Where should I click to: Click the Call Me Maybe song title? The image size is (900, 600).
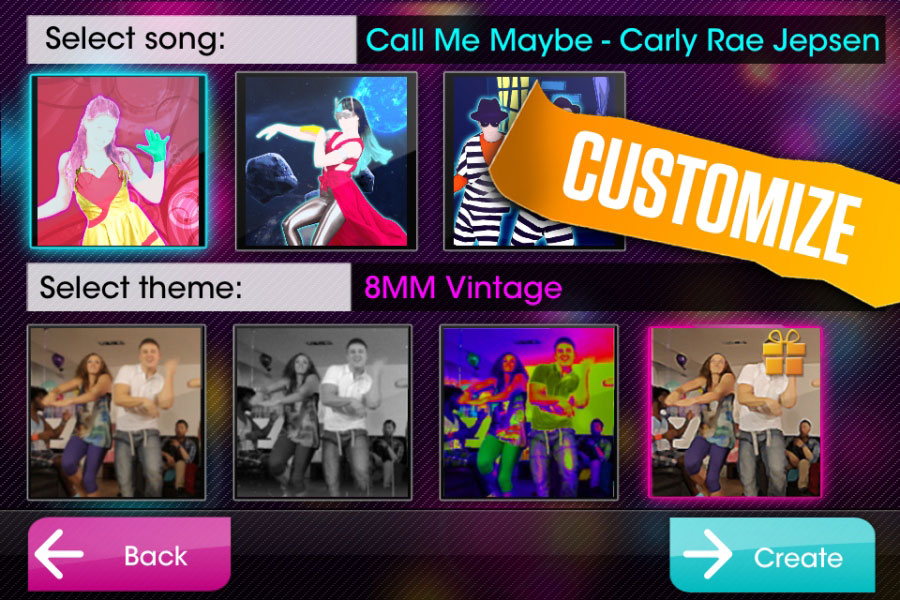tap(622, 40)
